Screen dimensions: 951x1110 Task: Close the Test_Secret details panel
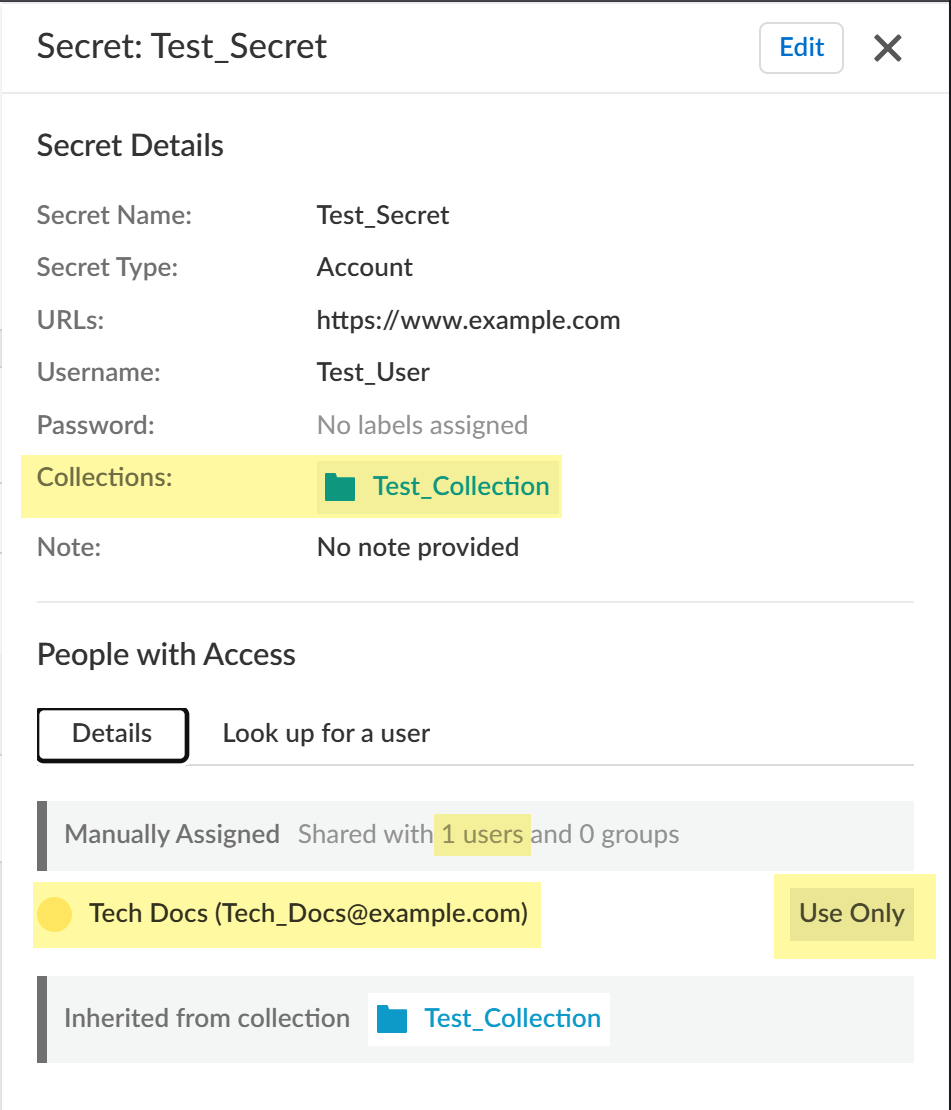pyautogui.click(x=888, y=48)
